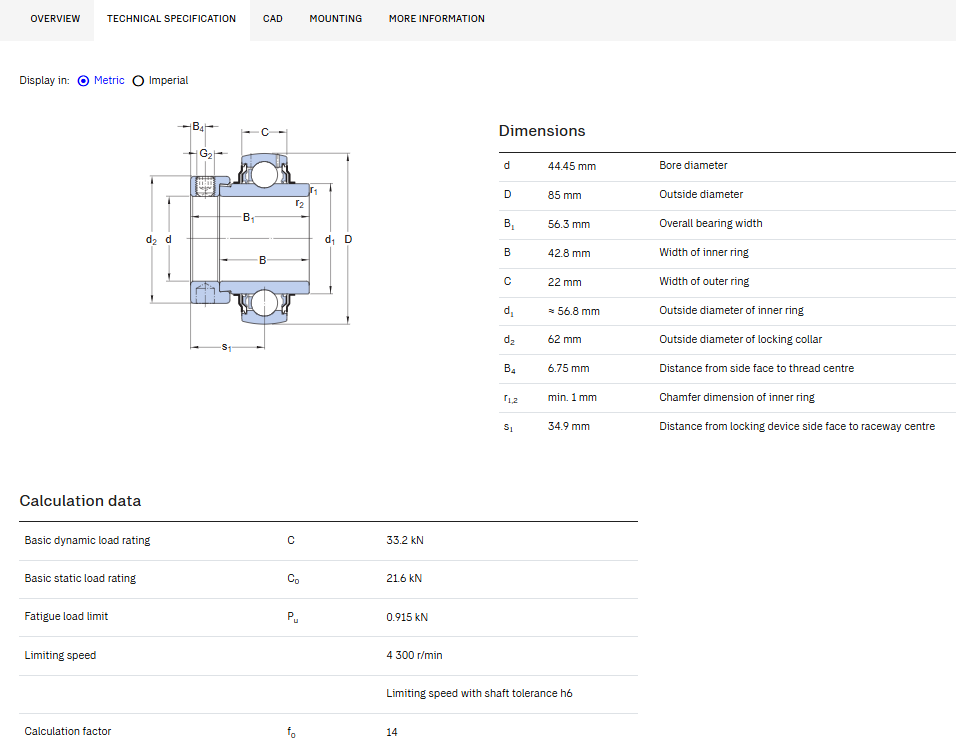
Task: Click the Basic dynamic load rating label
Action: (87, 540)
